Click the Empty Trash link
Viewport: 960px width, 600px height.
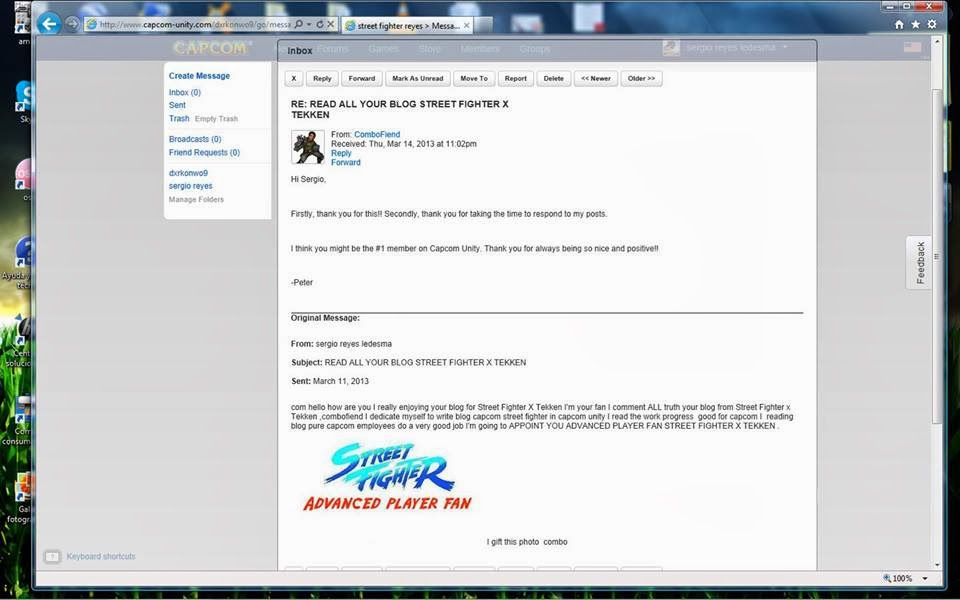(216, 119)
